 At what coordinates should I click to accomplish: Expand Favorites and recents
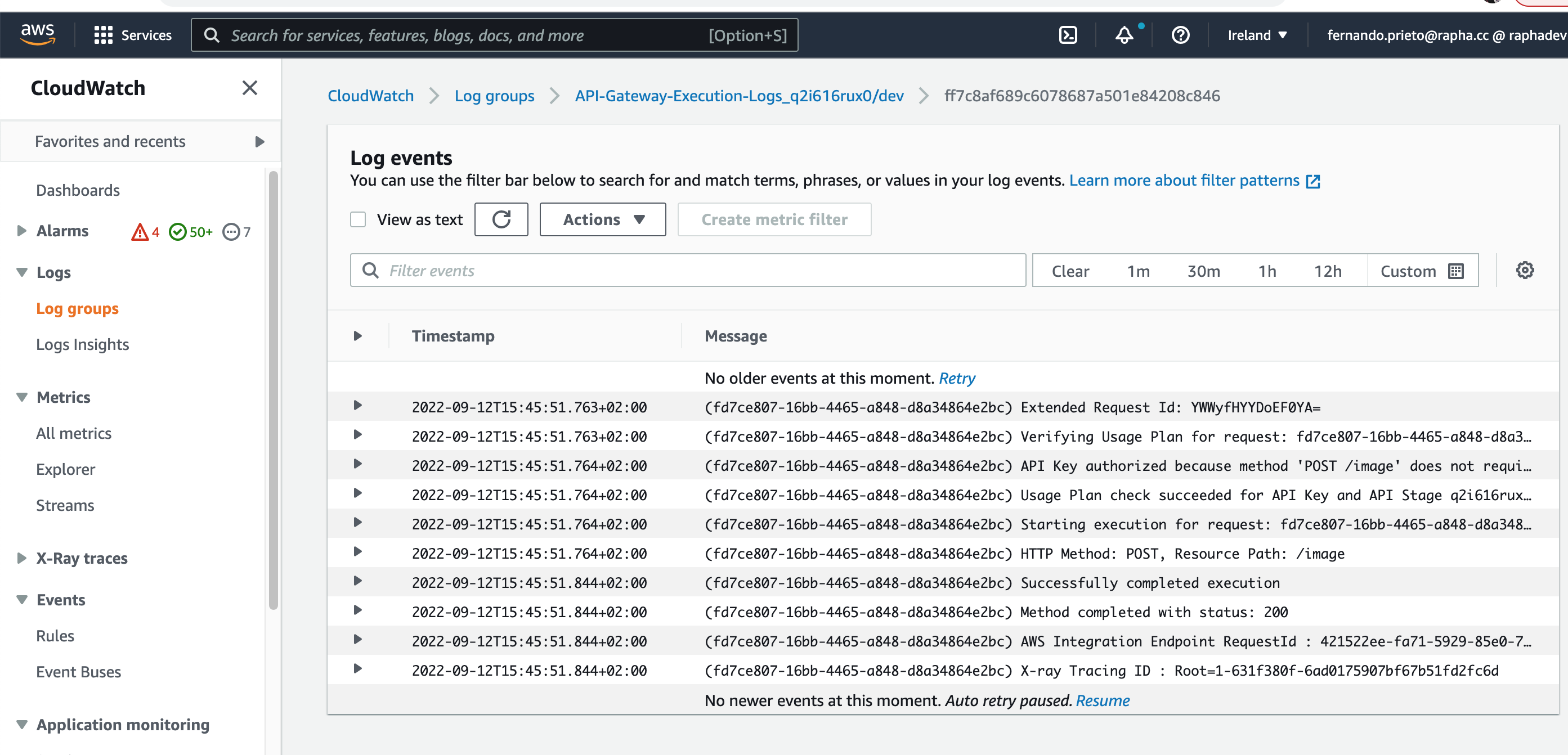click(259, 142)
